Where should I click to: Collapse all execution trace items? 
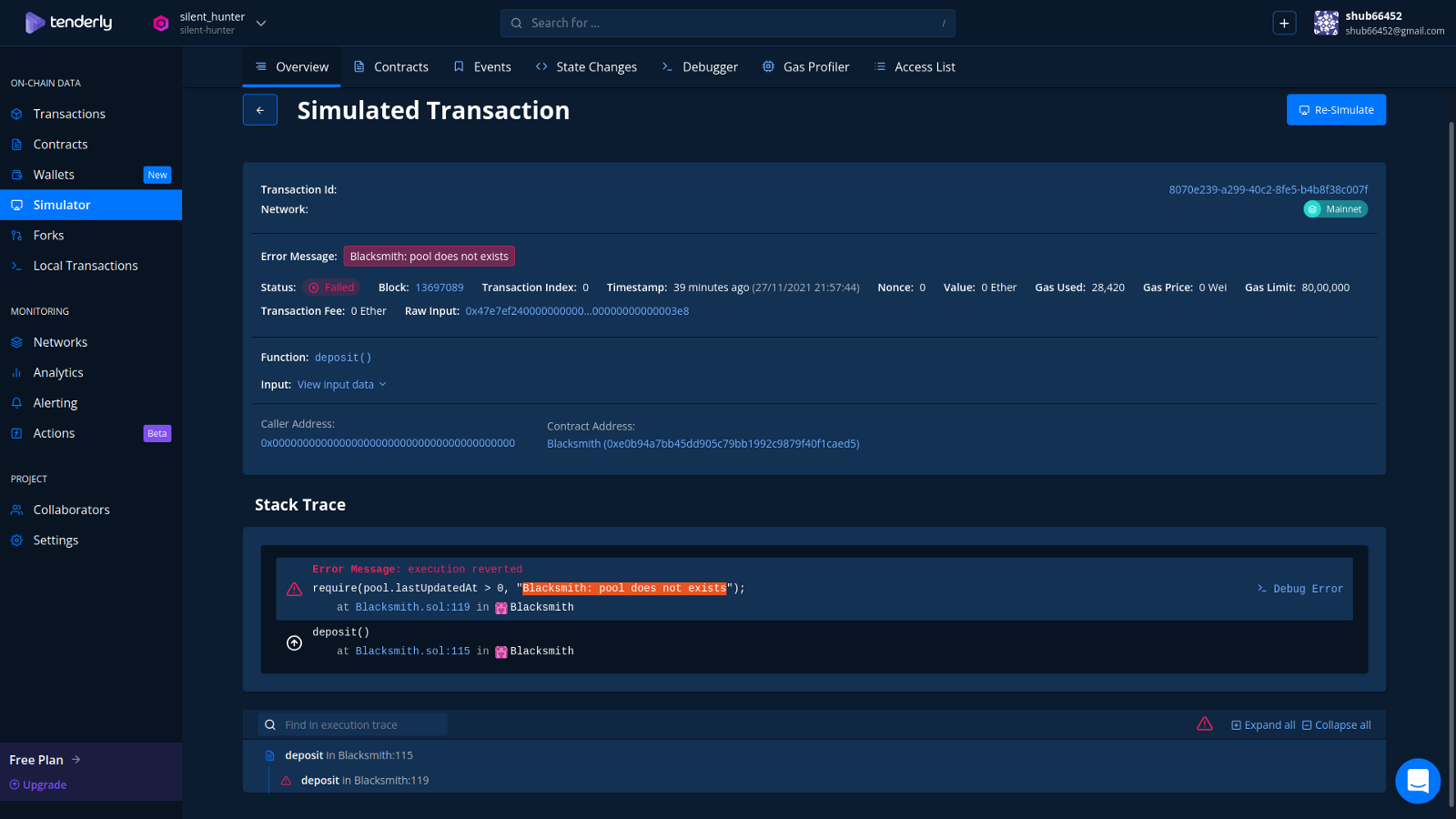click(x=1337, y=725)
